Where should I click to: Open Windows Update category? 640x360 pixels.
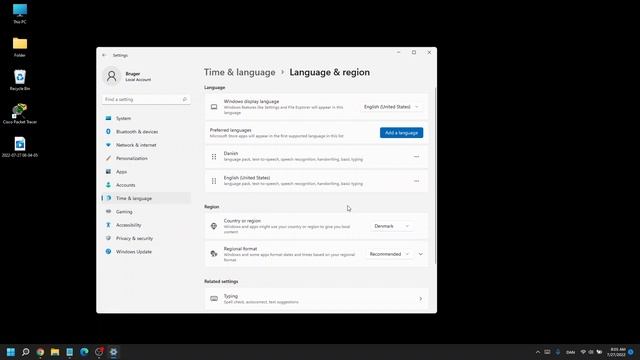[x=146, y=251]
